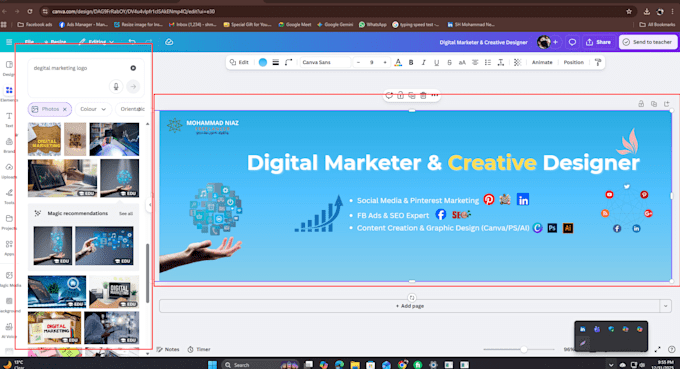Click the copy style paint roller icon
The image size is (680, 369).
(598, 62)
